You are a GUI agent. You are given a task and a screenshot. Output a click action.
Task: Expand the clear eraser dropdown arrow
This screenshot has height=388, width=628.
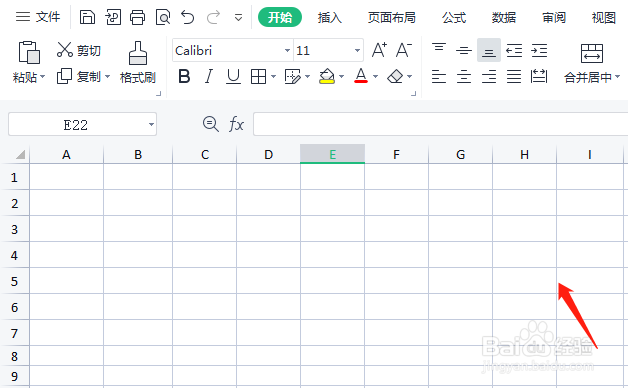[x=410, y=76]
